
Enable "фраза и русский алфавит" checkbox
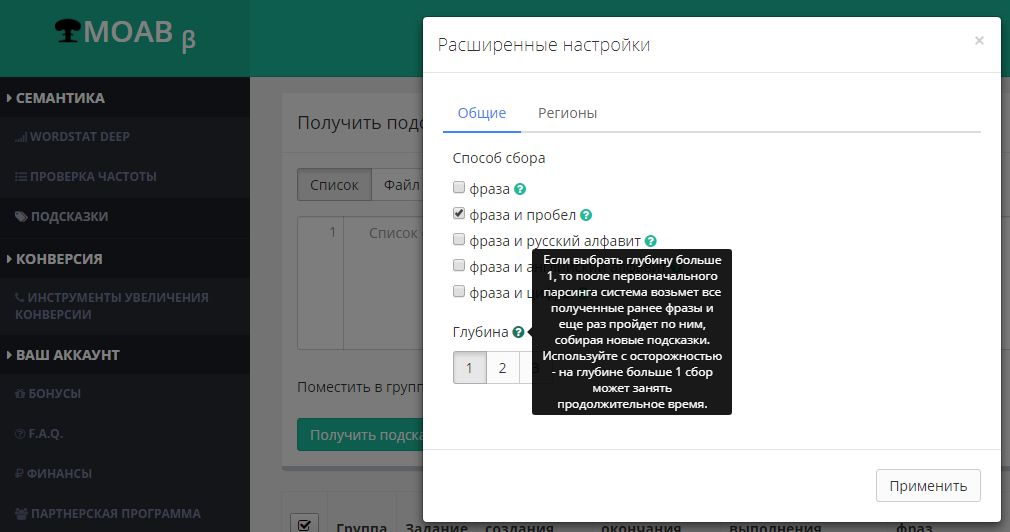pos(459,240)
